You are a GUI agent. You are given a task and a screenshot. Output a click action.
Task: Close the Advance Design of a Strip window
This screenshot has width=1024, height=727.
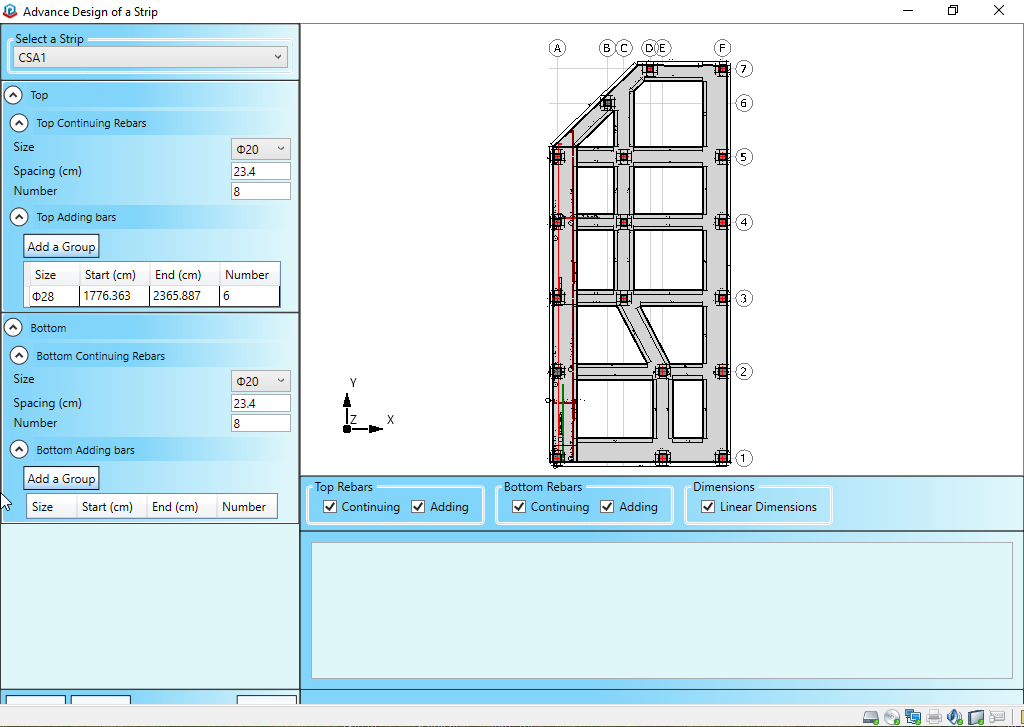pyautogui.click(x=999, y=10)
